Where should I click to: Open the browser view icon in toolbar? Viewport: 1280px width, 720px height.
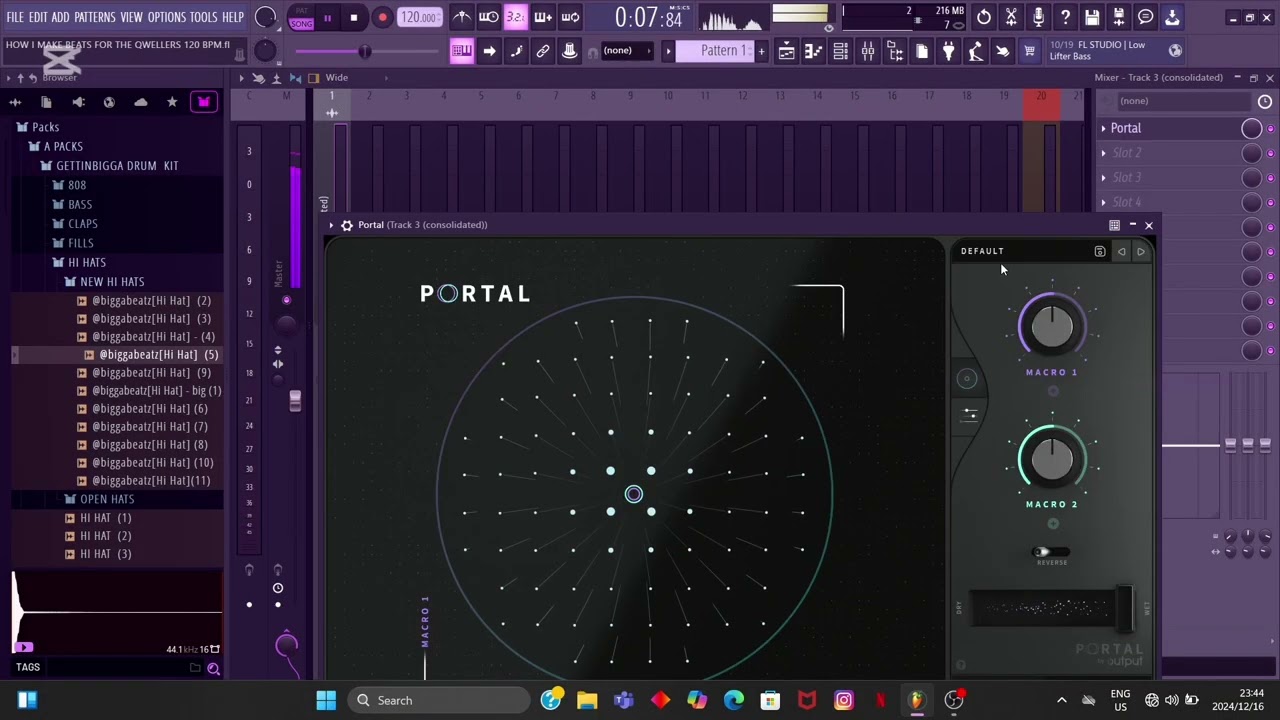pyautogui.click(x=895, y=52)
